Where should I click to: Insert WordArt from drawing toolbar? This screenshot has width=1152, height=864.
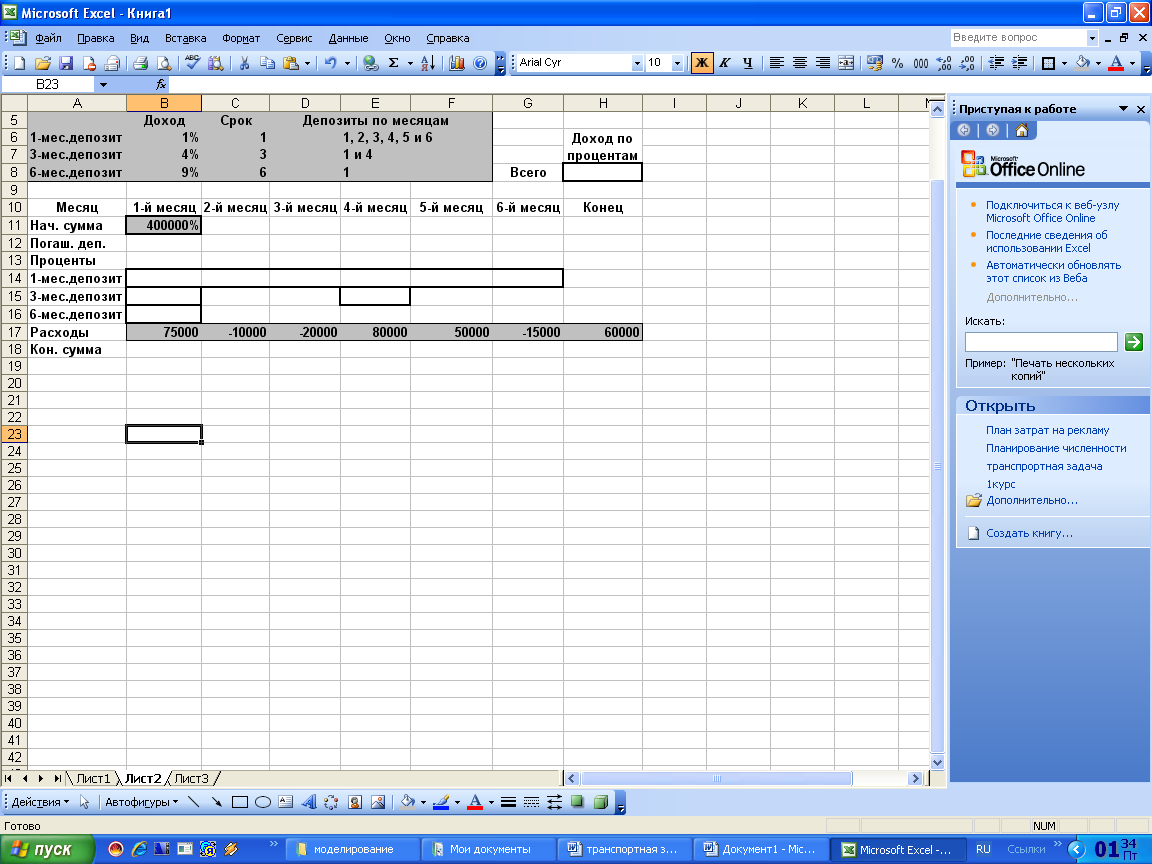[x=308, y=802]
